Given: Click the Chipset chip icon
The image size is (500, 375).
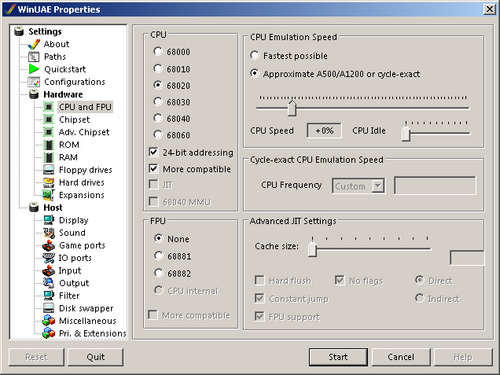Looking at the screenshot, I should tap(49, 119).
